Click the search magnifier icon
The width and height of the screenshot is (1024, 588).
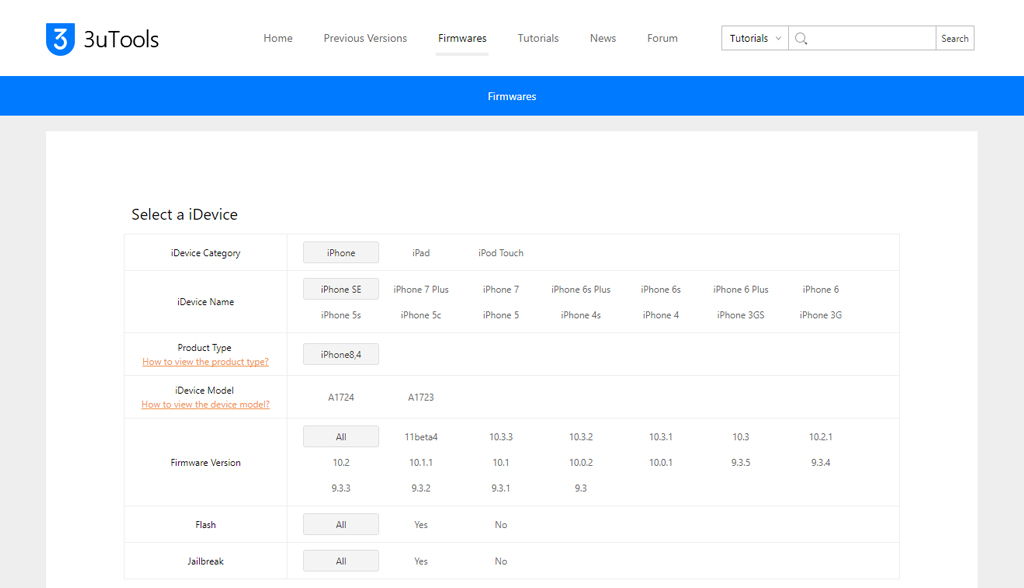click(801, 39)
